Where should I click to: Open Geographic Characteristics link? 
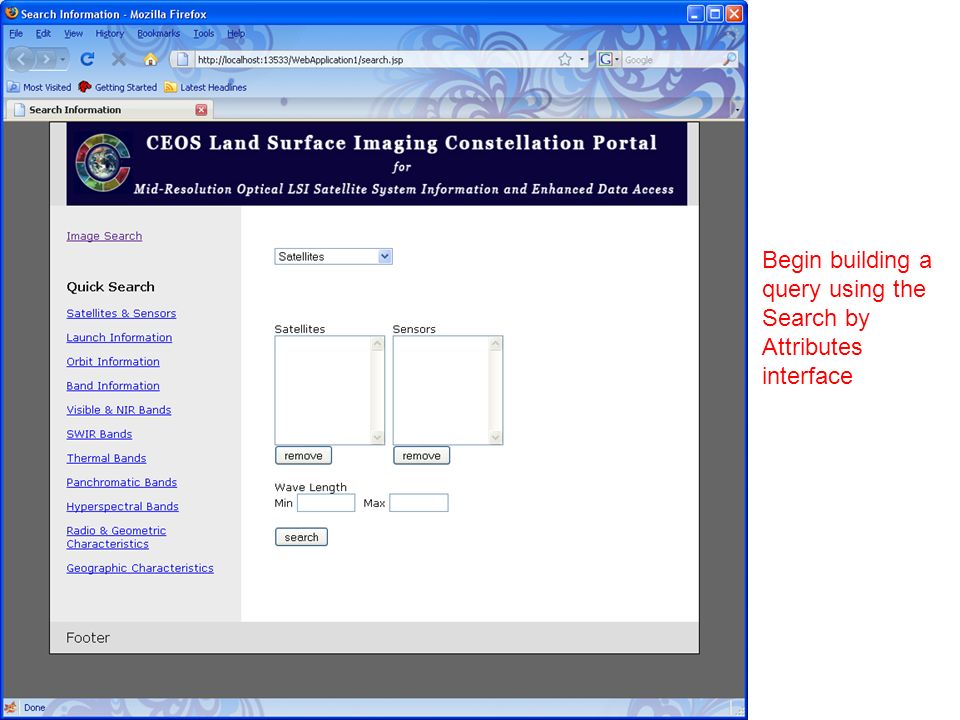(140, 568)
